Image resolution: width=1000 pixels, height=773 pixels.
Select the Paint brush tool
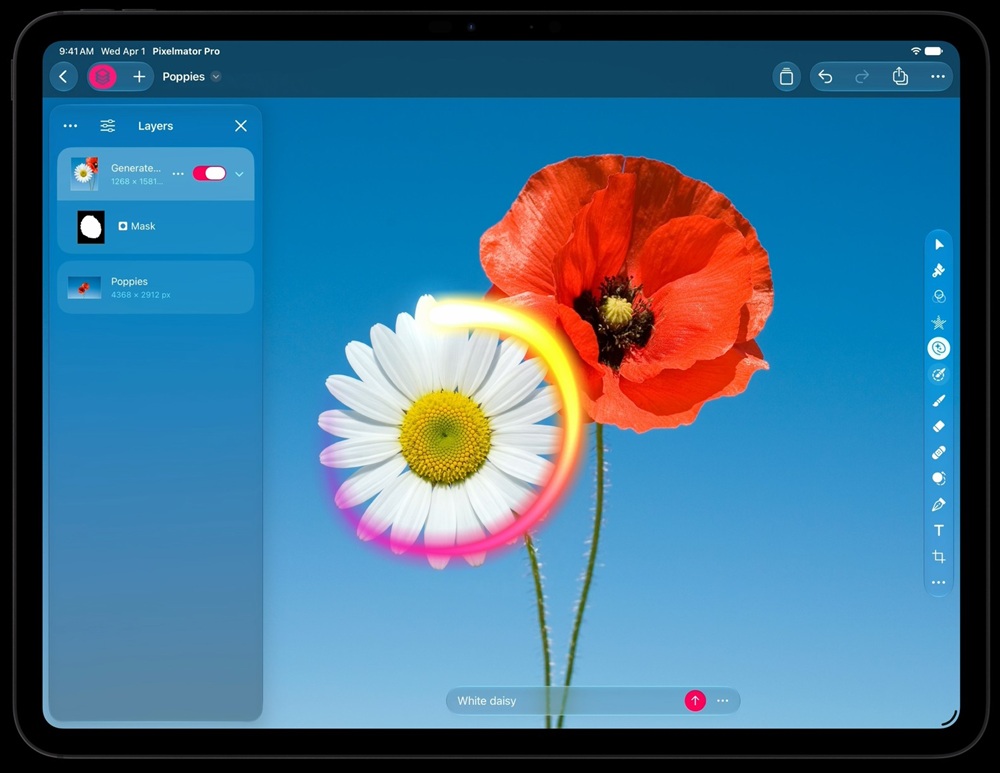pos(939,401)
